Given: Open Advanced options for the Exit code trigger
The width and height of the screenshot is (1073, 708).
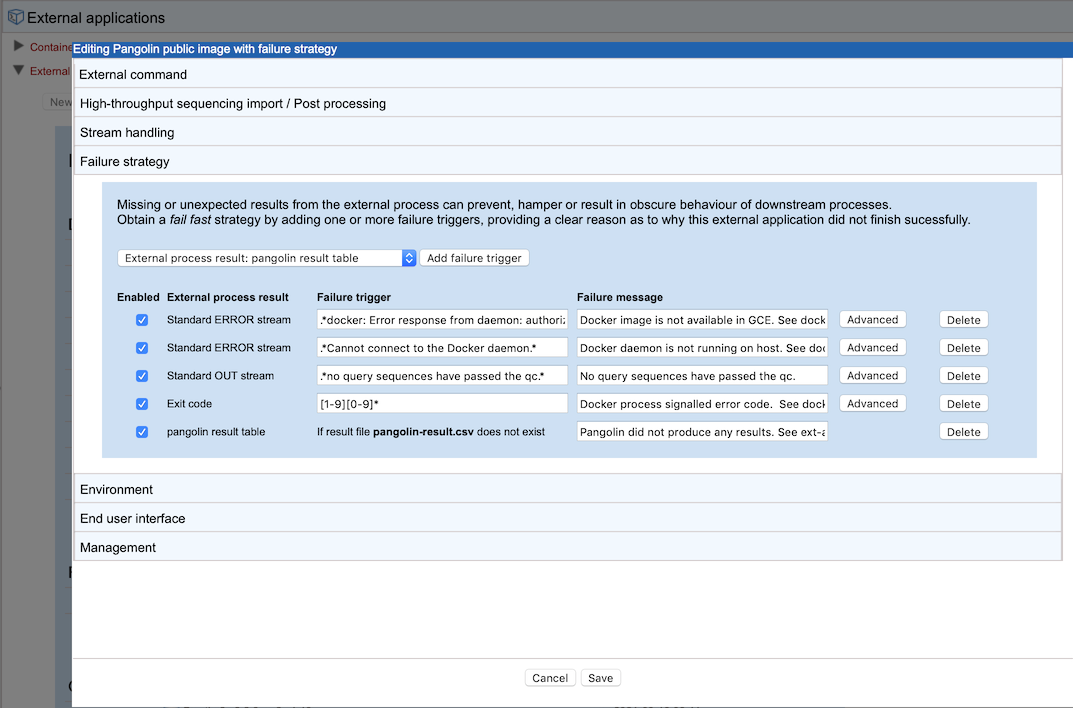Looking at the screenshot, I should click(x=872, y=403).
